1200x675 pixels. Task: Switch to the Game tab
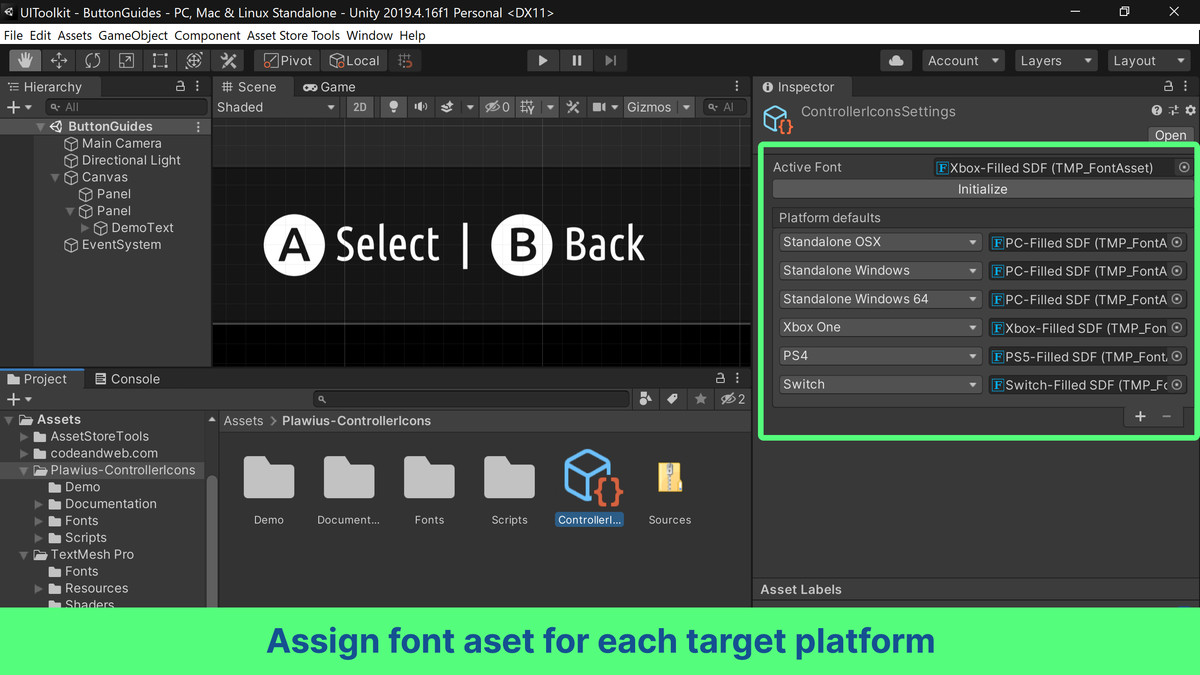[330, 87]
